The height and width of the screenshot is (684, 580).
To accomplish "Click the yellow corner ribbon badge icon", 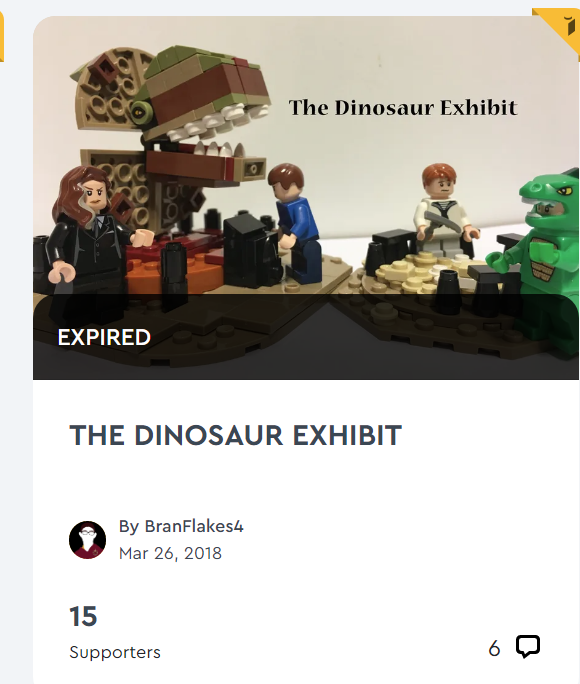I will (x=560, y=27).
